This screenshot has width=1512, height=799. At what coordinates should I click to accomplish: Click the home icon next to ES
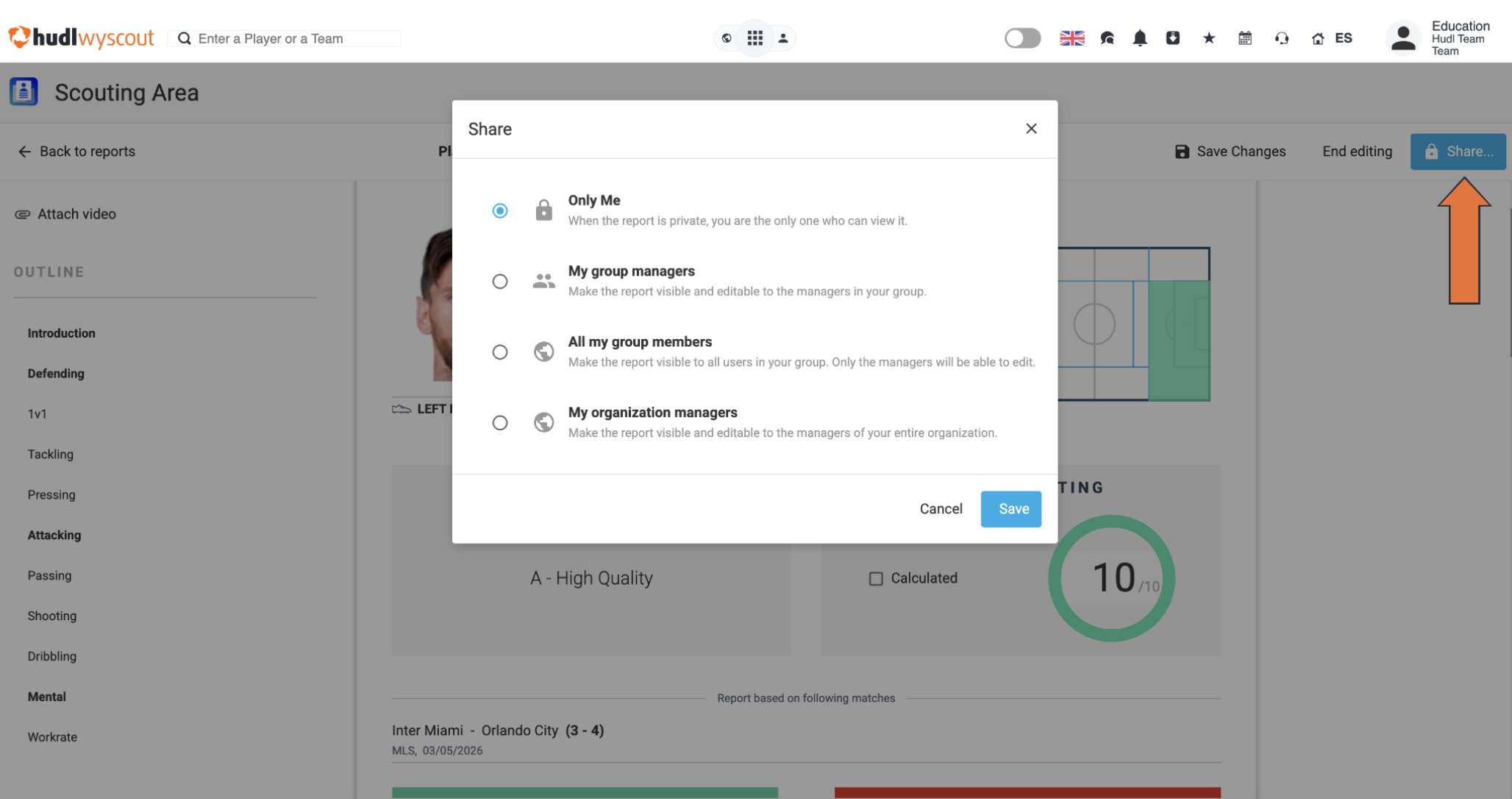(x=1318, y=38)
